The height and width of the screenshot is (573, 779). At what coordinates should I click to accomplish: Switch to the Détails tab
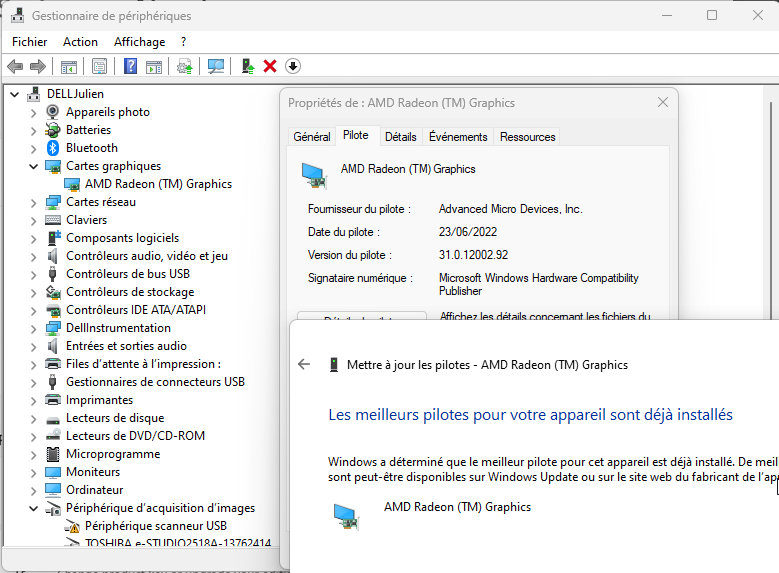tap(400, 137)
